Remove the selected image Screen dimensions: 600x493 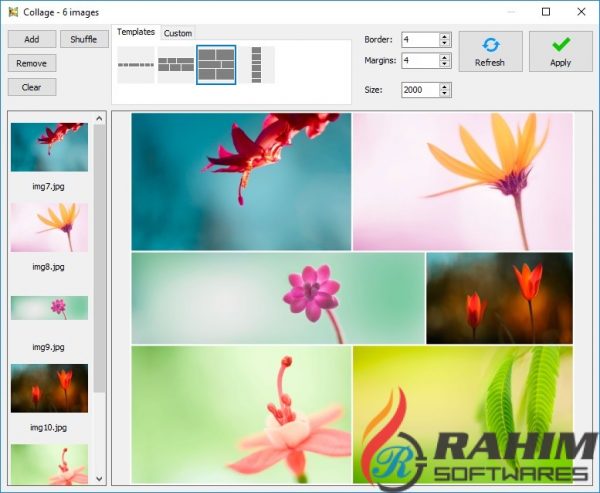pos(32,63)
